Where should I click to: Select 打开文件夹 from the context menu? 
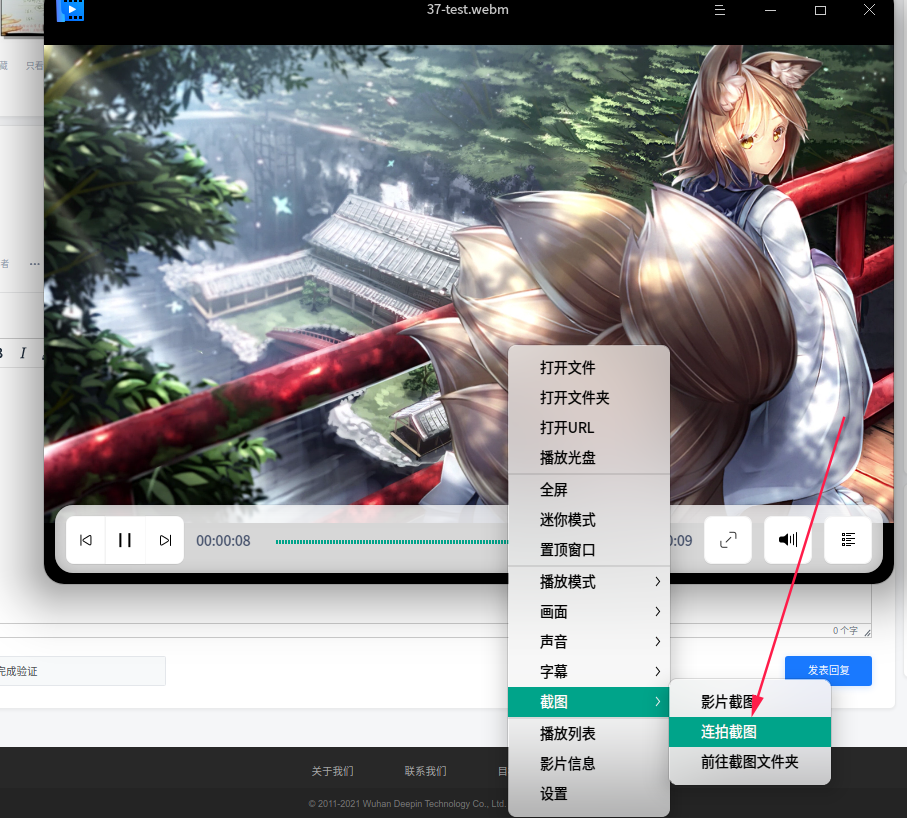tap(589, 397)
